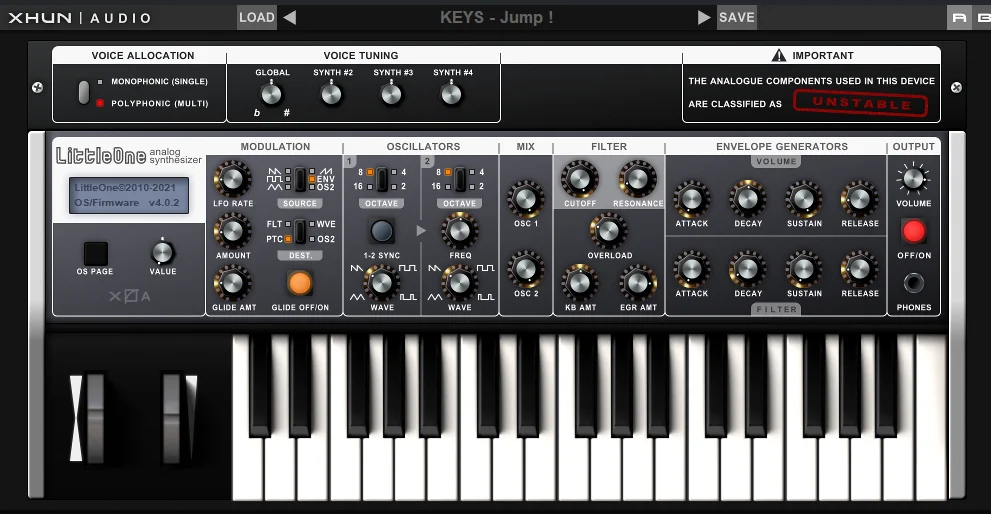Click the GLOBAL tuning knob
Screen dimensions: 991x514
(271, 94)
